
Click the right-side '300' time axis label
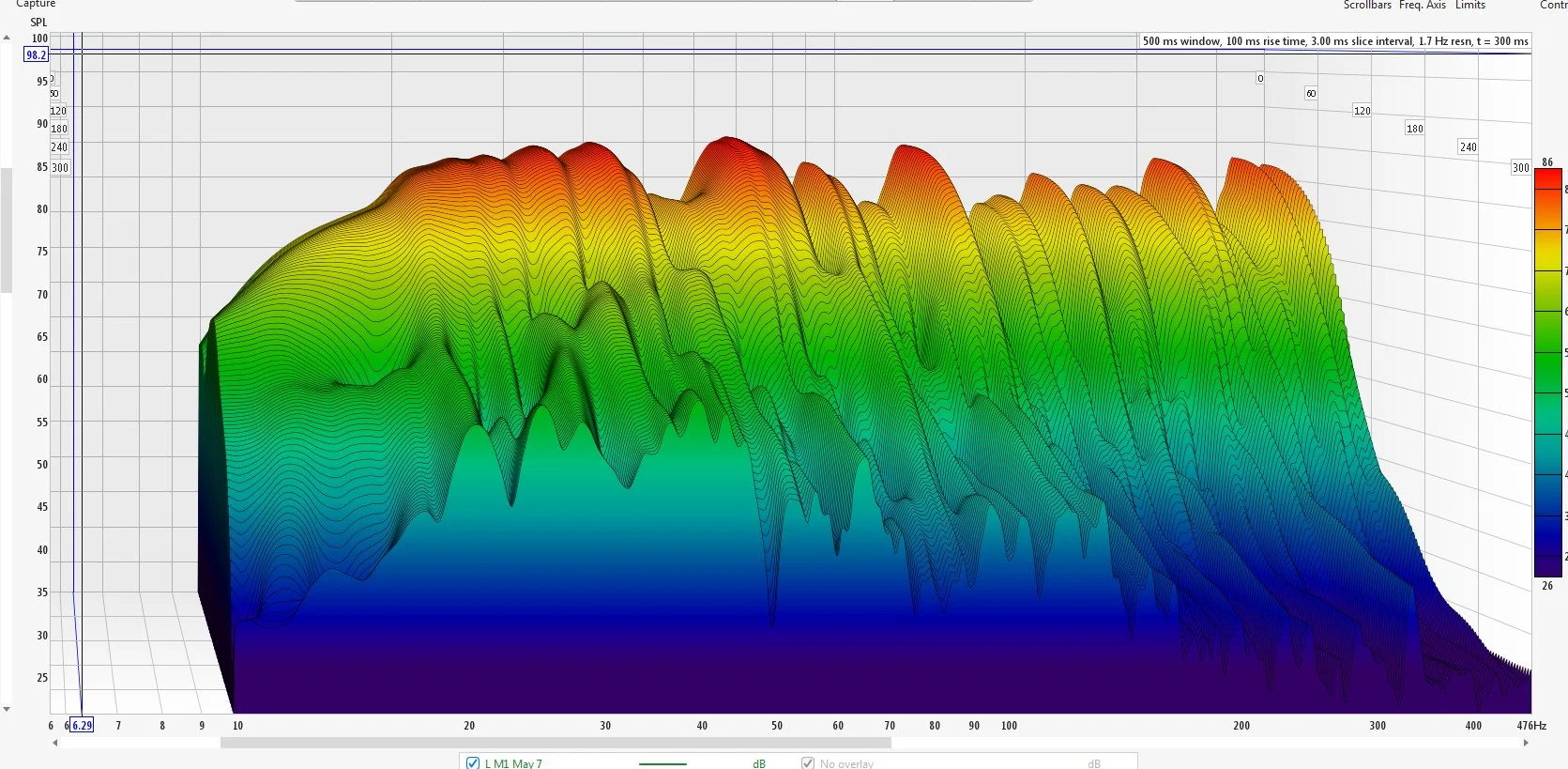coord(1520,168)
